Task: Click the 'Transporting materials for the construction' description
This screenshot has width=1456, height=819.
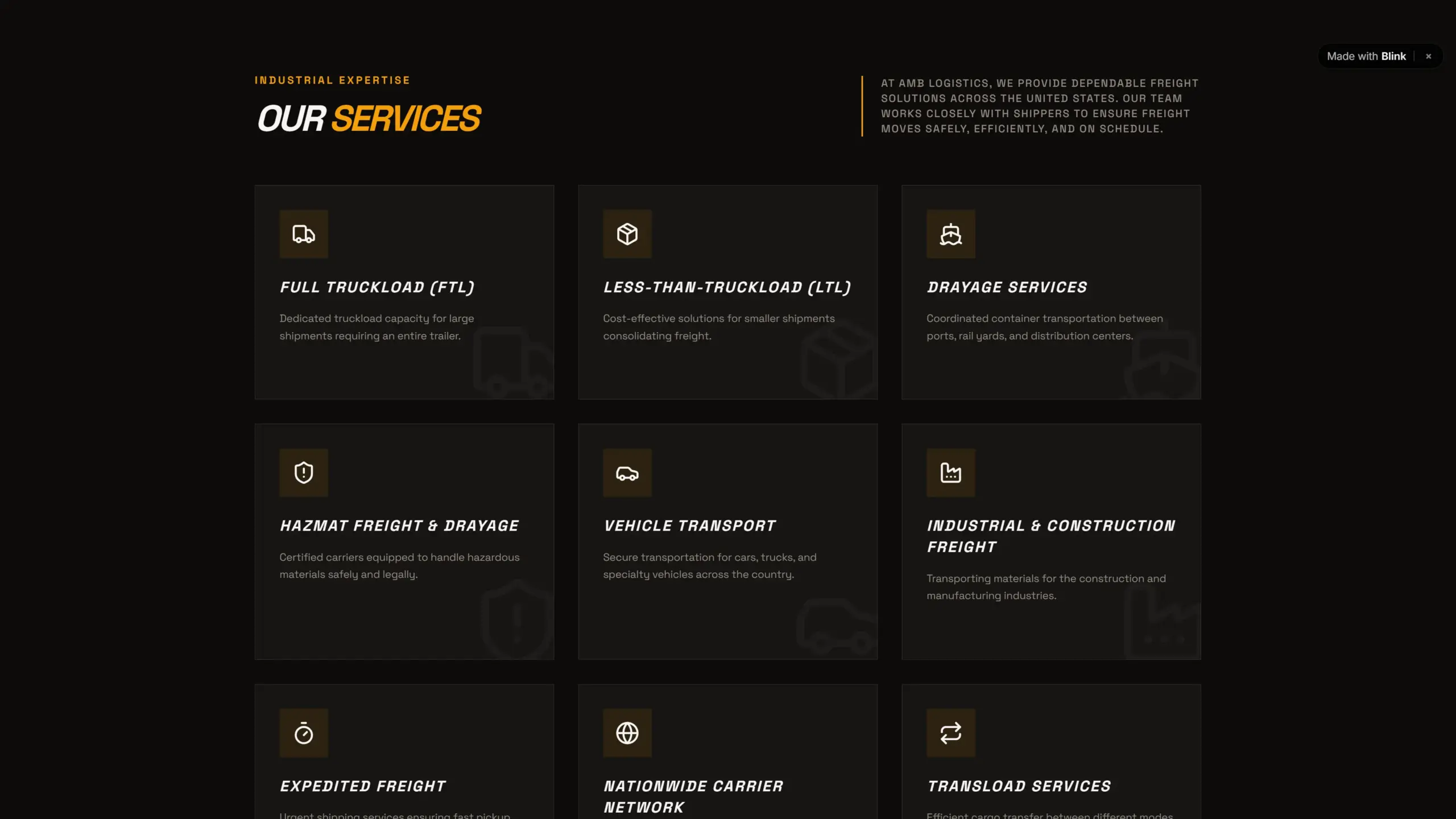Action: (x=1046, y=587)
